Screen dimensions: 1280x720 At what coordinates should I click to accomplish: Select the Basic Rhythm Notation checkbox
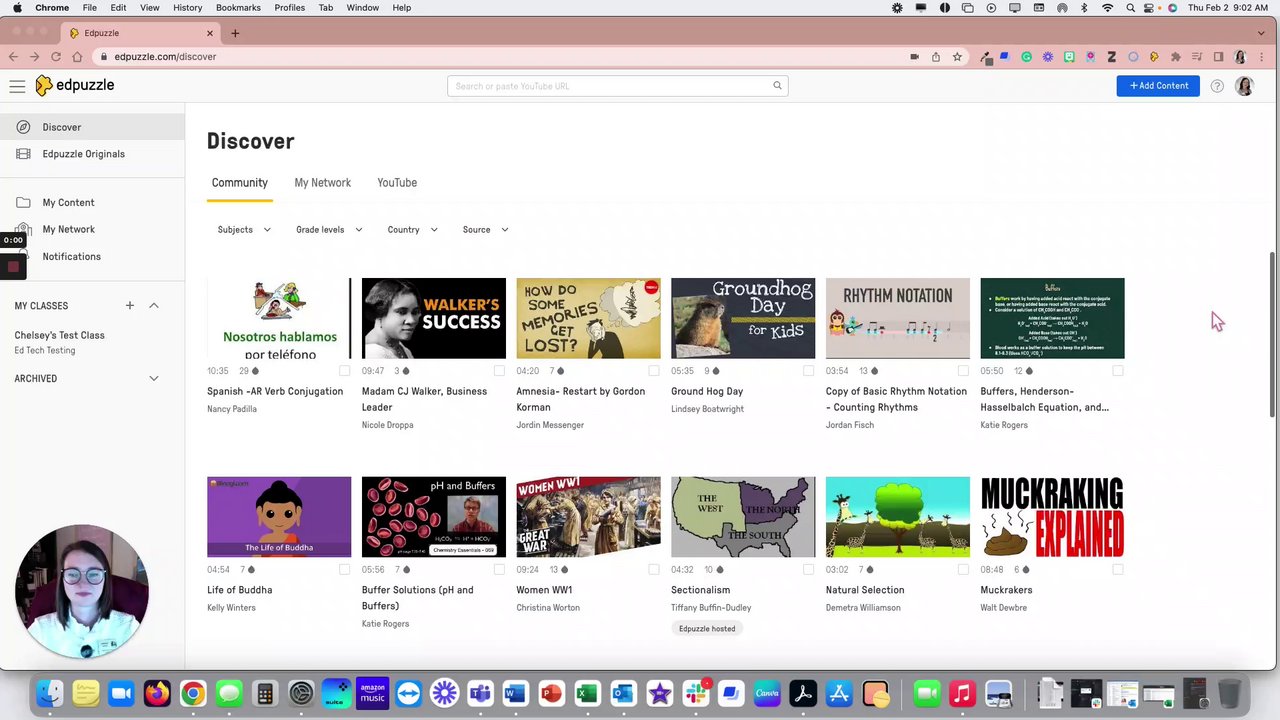point(963,371)
